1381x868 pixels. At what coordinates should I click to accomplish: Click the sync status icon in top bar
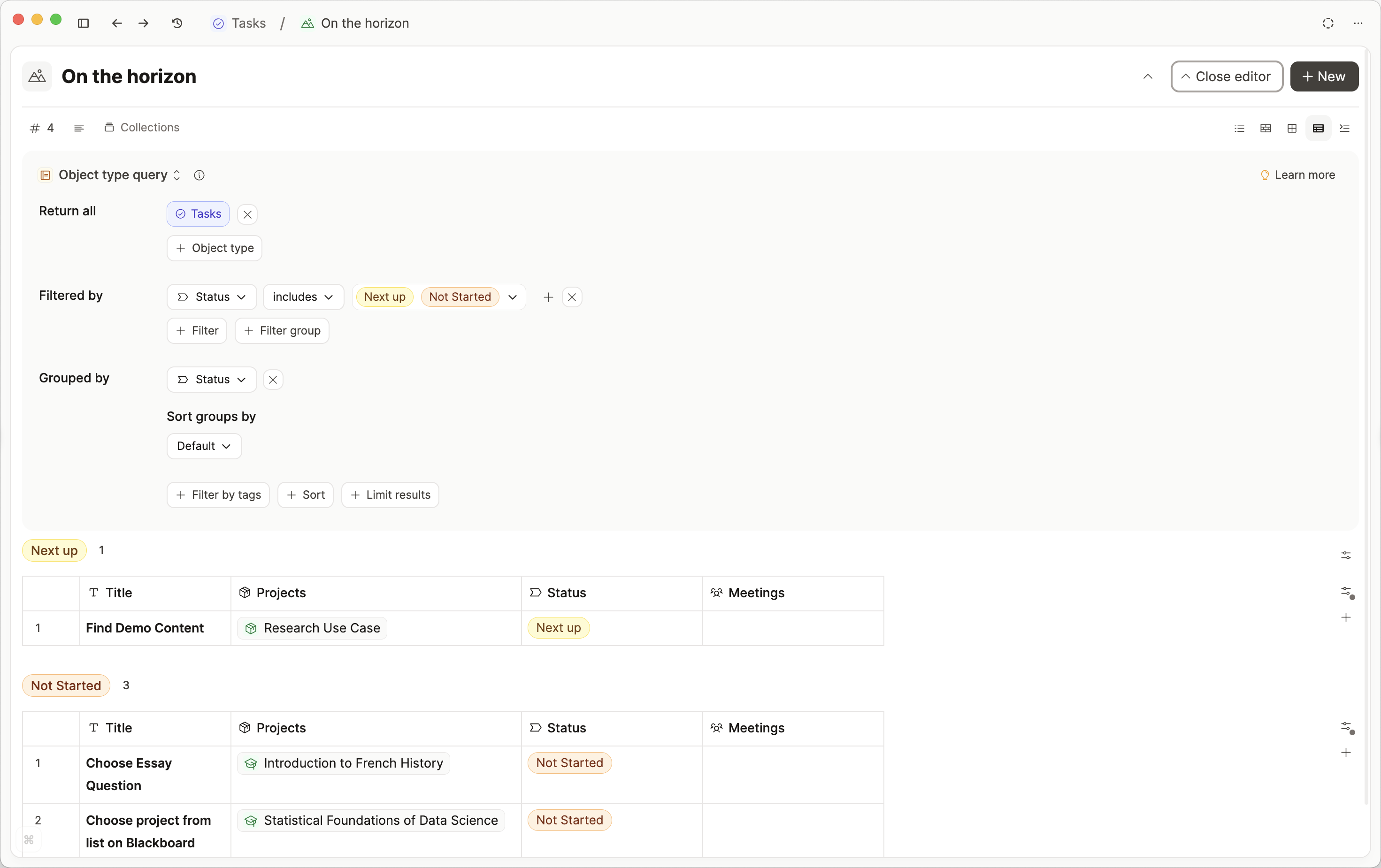pyautogui.click(x=1327, y=23)
